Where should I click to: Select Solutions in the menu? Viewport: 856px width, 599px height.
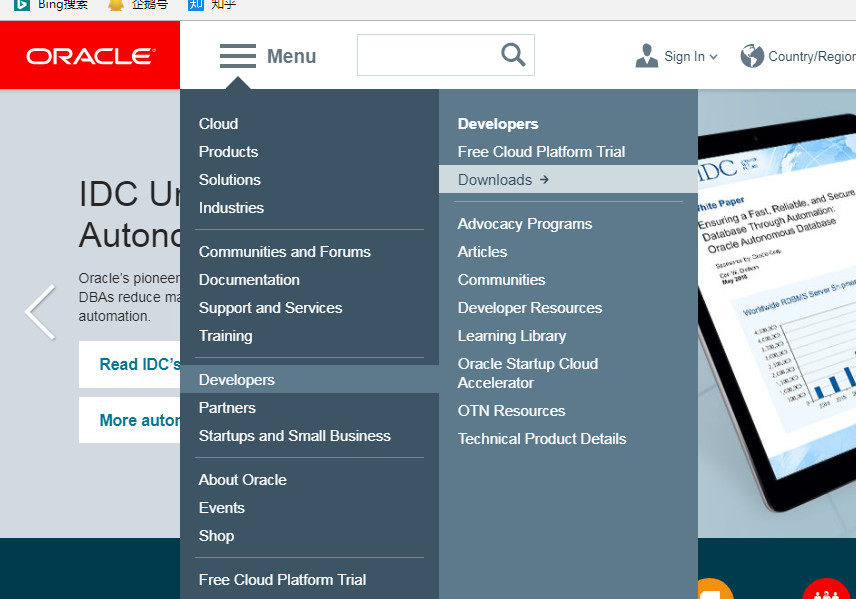[x=230, y=180]
